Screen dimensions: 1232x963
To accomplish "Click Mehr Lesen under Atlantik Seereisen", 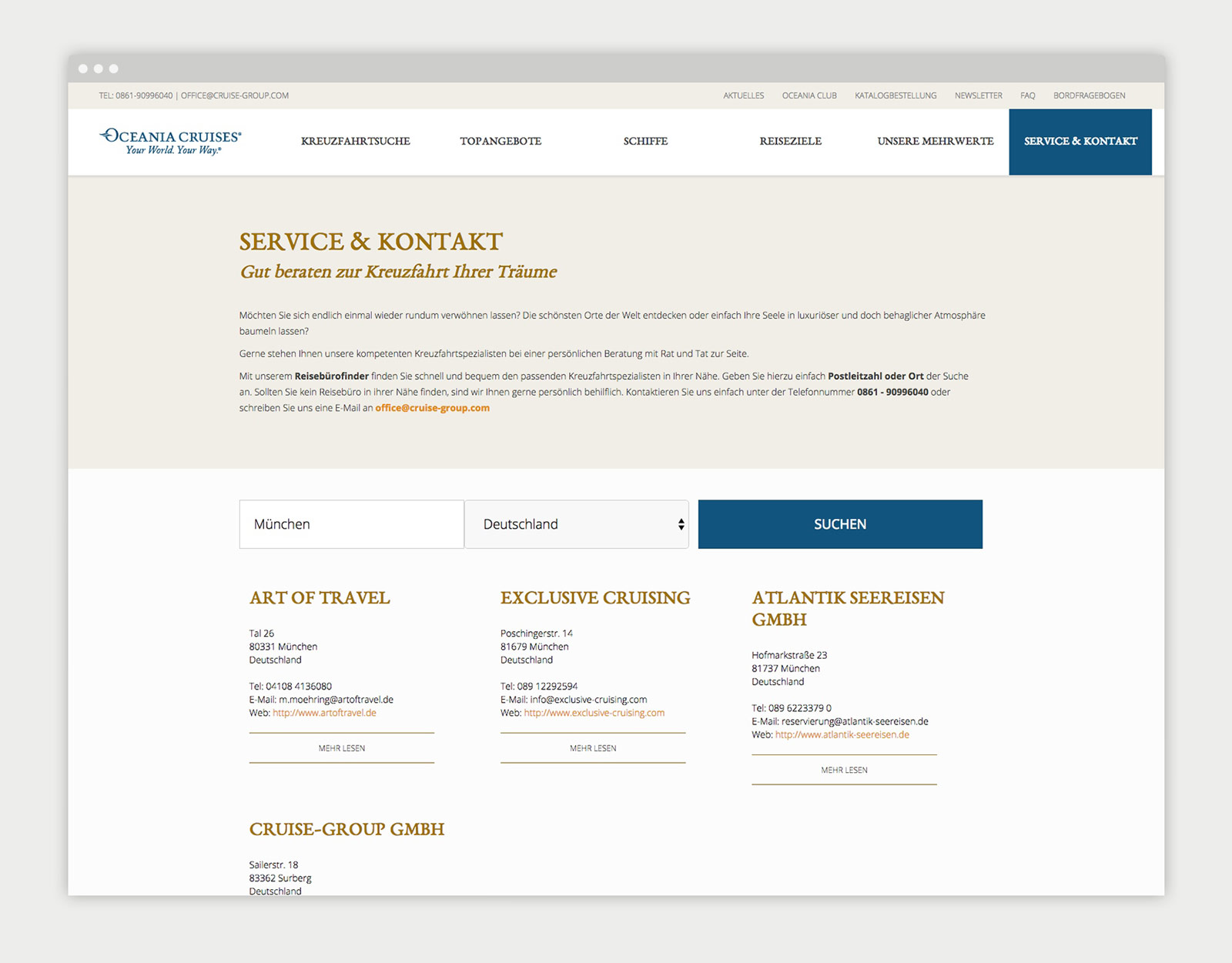I will (844, 770).
